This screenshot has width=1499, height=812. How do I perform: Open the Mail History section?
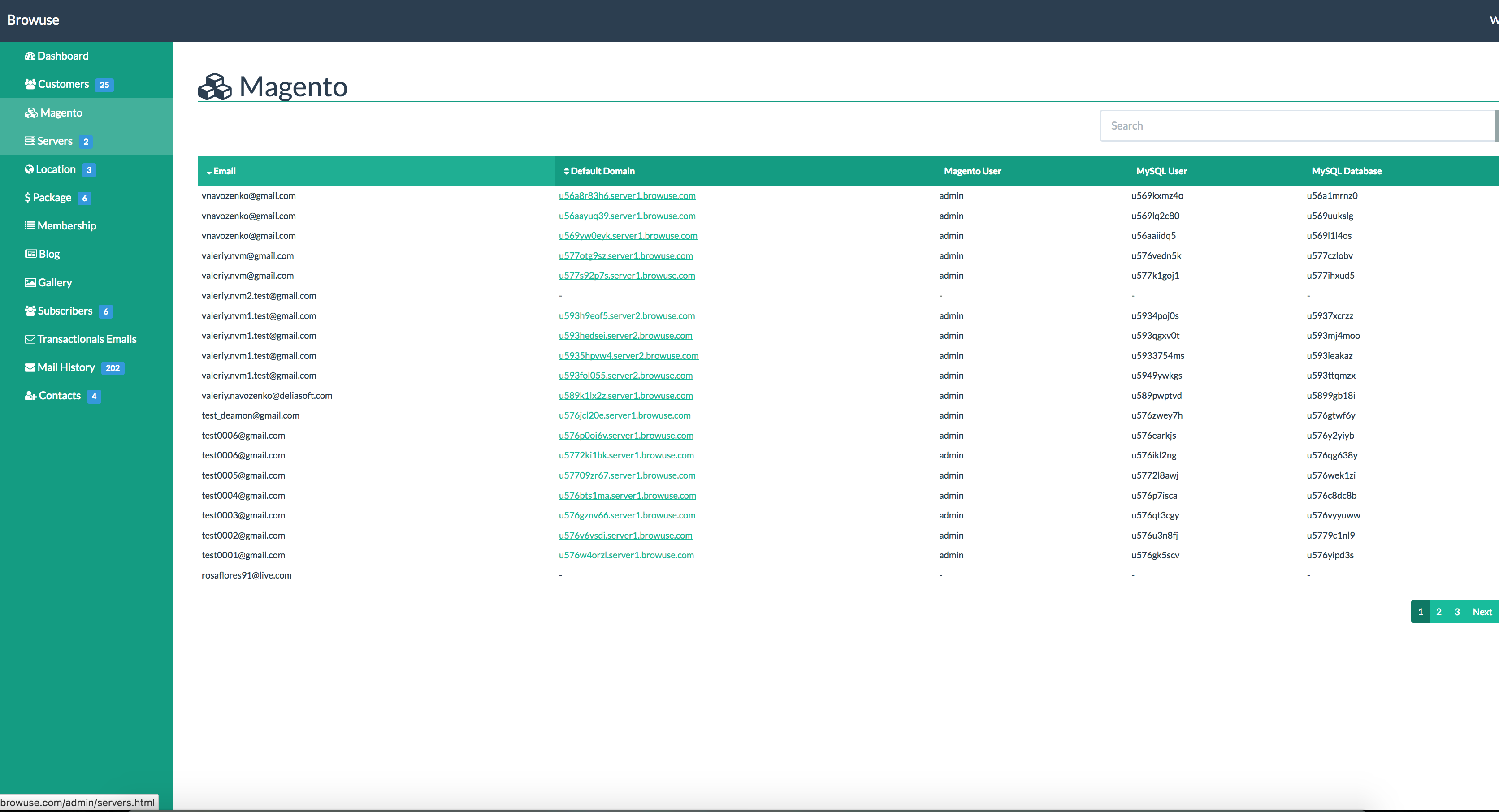(x=66, y=367)
